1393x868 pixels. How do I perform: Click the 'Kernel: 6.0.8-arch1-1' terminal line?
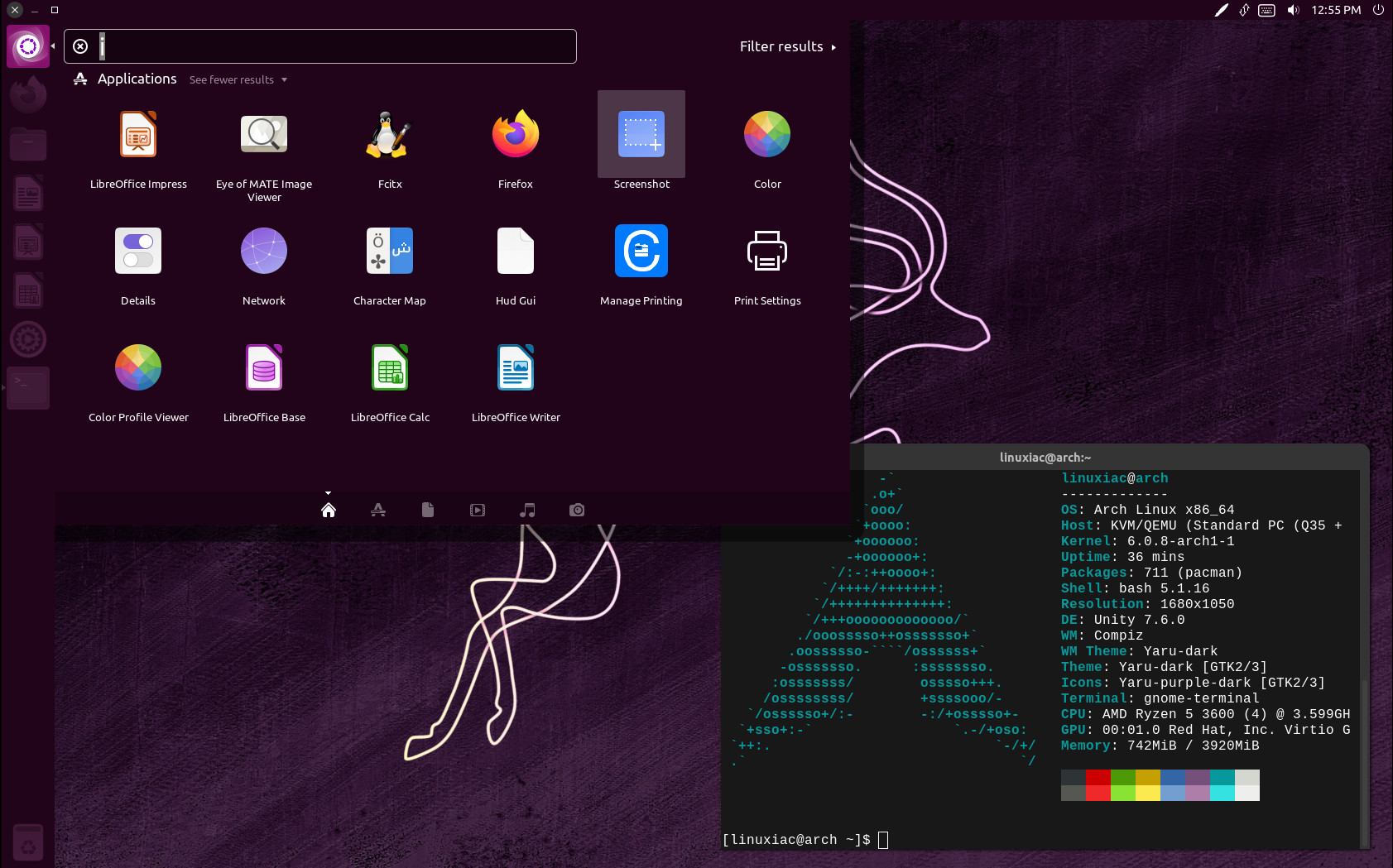click(x=1147, y=541)
